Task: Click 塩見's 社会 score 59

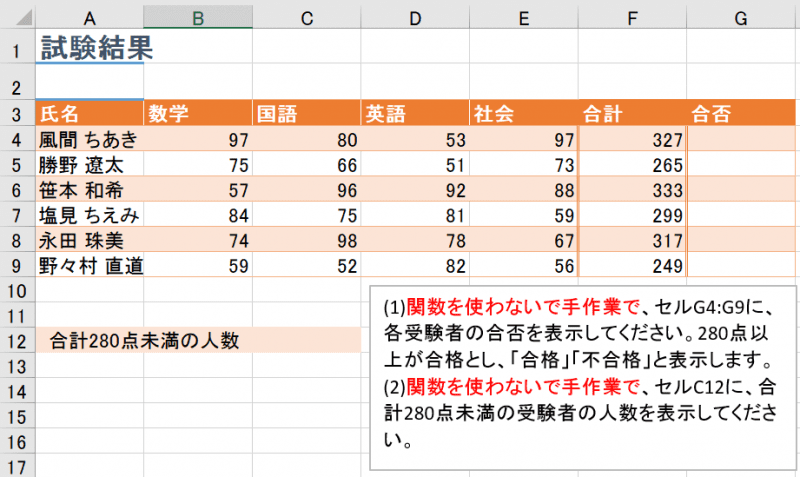Action: [524, 214]
